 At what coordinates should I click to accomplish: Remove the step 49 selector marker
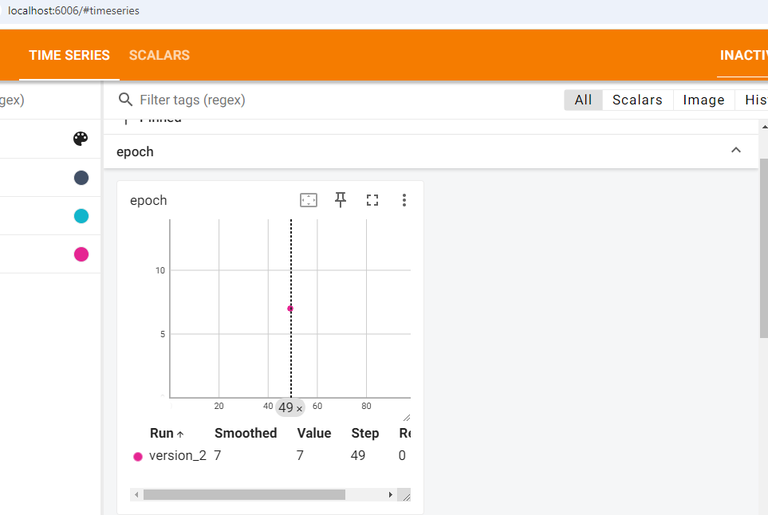tap(299, 409)
